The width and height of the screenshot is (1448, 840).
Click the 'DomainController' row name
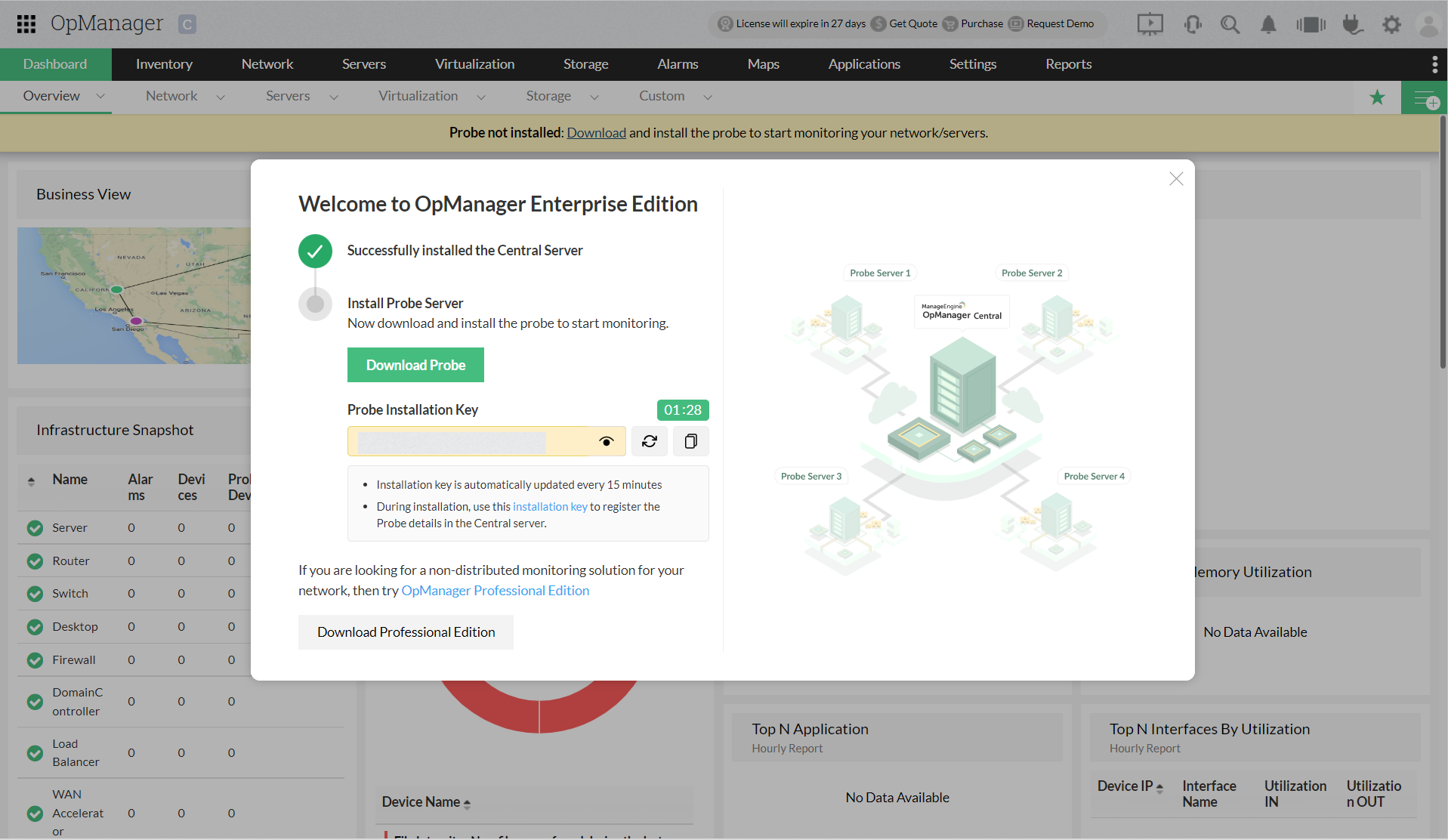[78, 702]
